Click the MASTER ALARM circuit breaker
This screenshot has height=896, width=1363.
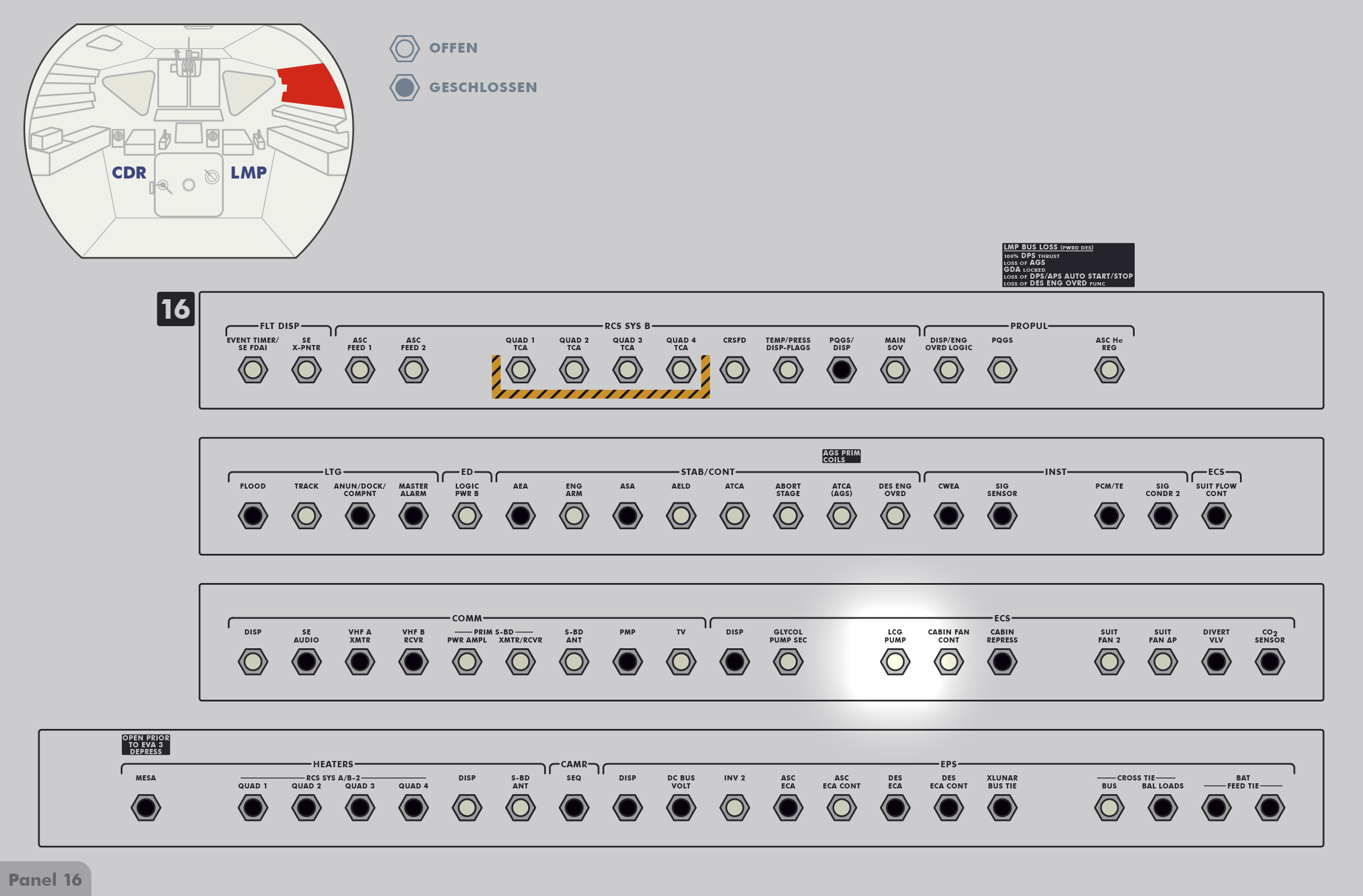[413, 516]
